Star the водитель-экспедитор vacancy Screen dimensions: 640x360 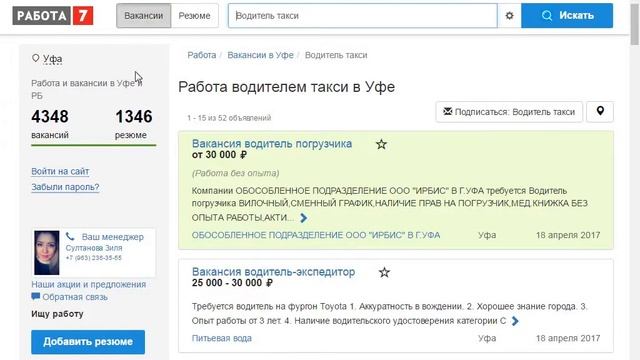(x=384, y=272)
